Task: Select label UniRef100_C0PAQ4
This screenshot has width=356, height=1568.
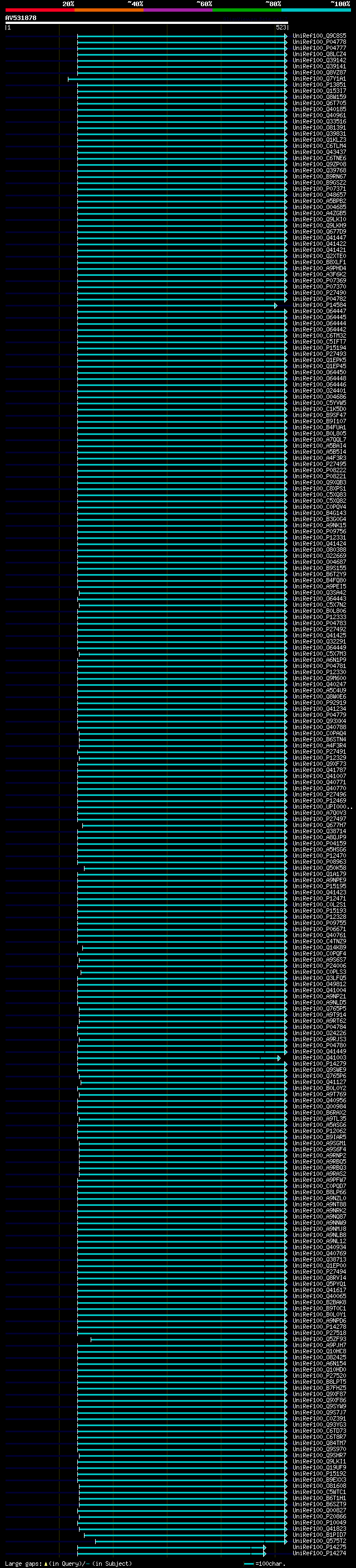Action: point(319,734)
